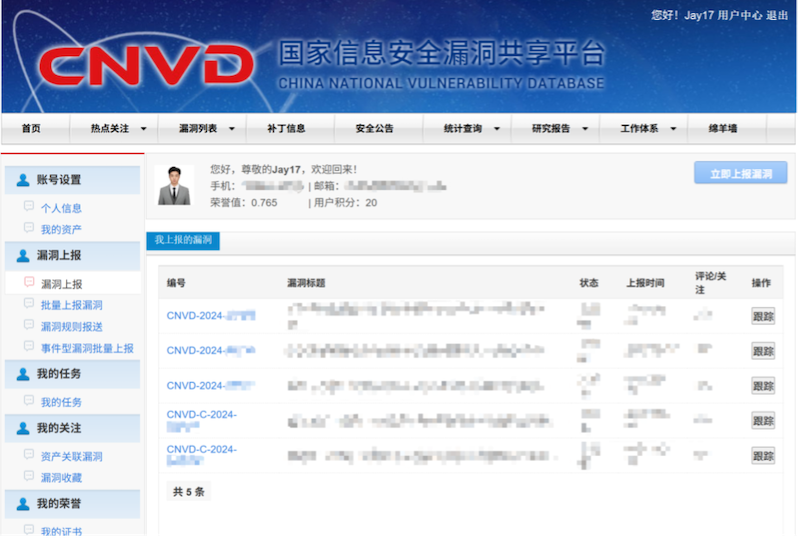The image size is (800, 539).
Task: Click the 账号设置 person icon
Action: tap(23, 180)
